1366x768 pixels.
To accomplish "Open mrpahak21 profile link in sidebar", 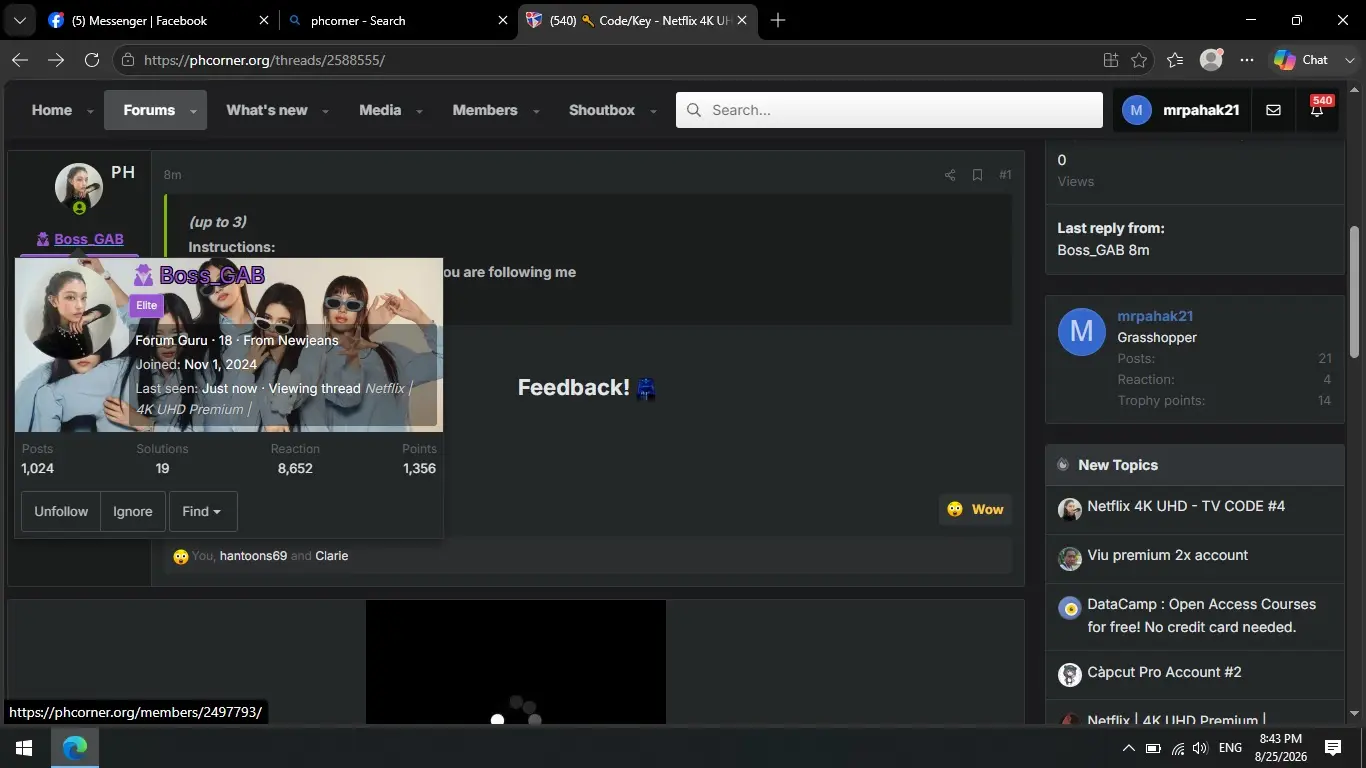I will pyautogui.click(x=1155, y=316).
